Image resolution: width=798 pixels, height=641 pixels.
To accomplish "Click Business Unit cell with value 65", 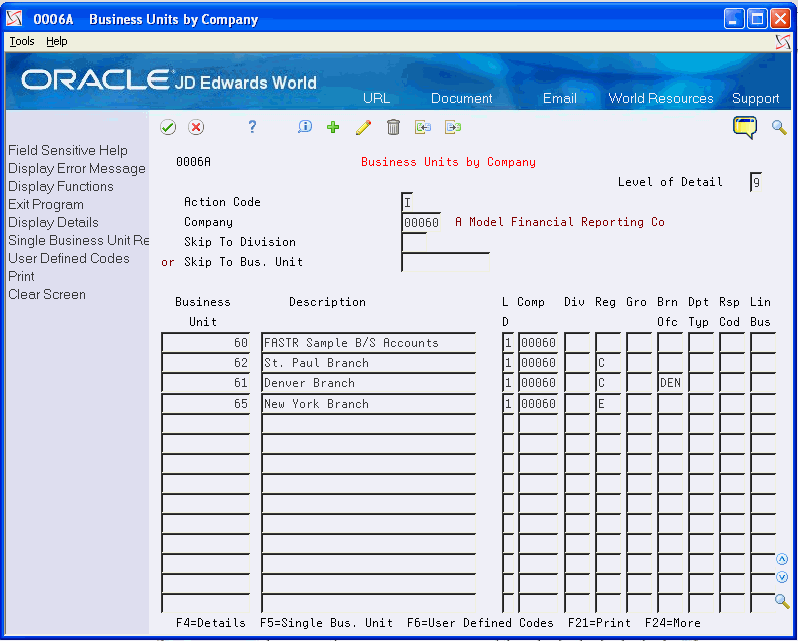I will point(206,404).
